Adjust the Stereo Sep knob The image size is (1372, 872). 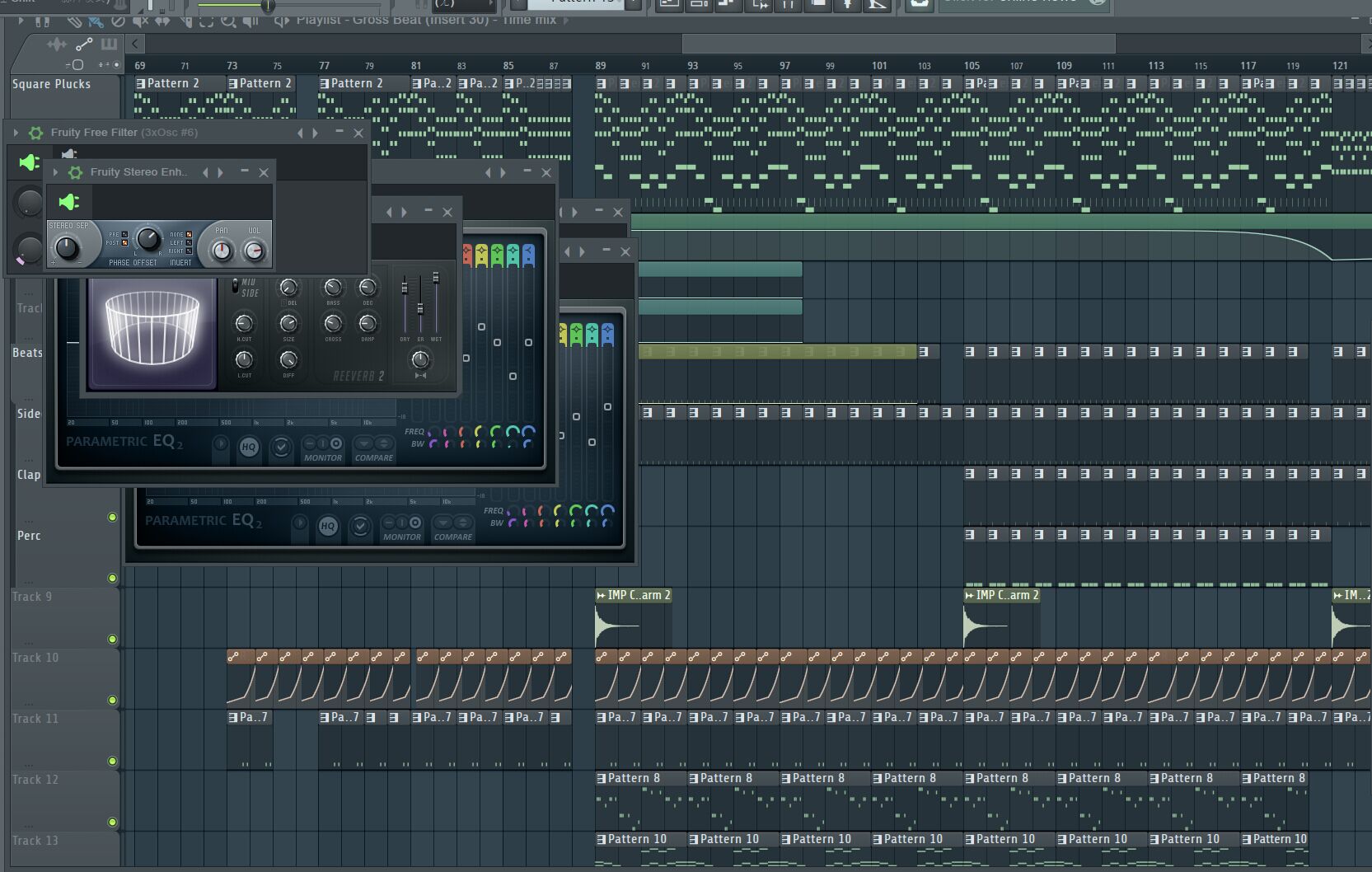[x=67, y=247]
